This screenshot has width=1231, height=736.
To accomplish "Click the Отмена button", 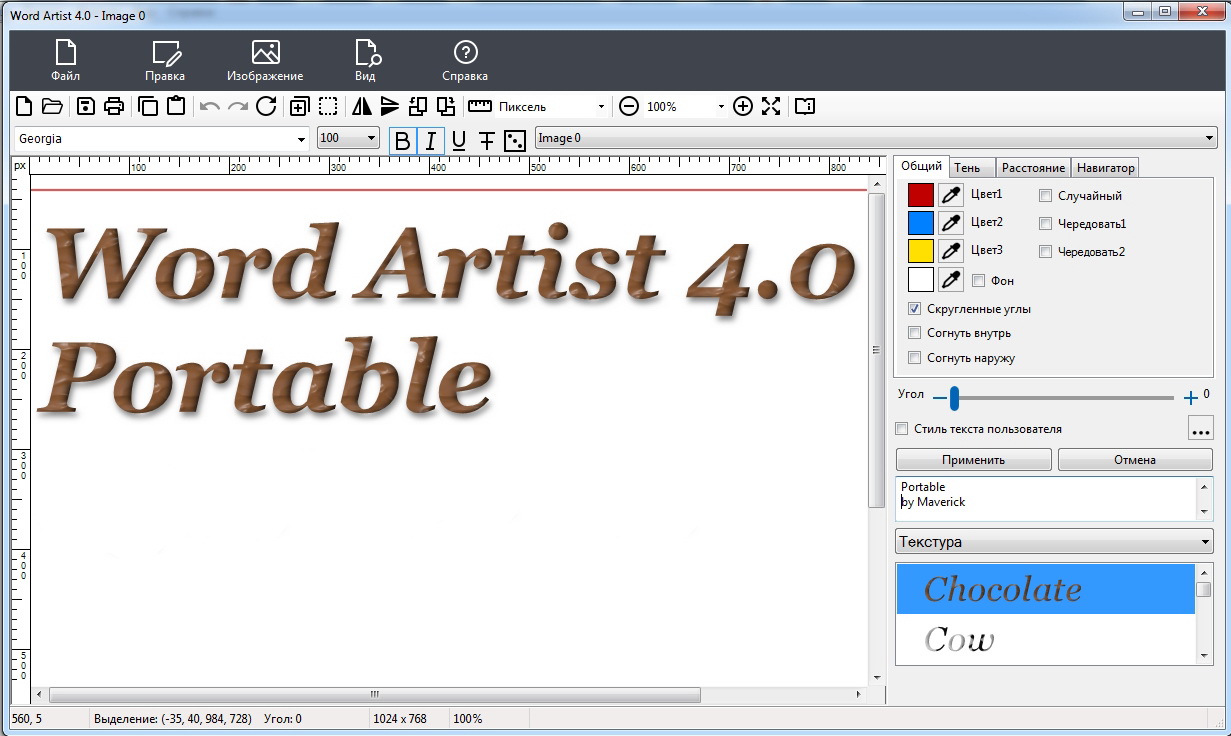I will pyautogui.click(x=1134, y=460).
